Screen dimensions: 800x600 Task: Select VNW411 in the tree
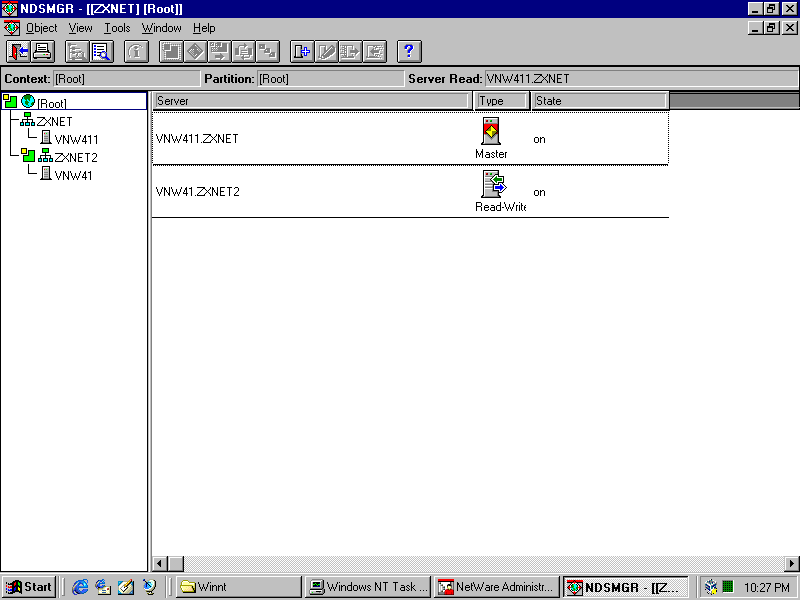point(77,140)
